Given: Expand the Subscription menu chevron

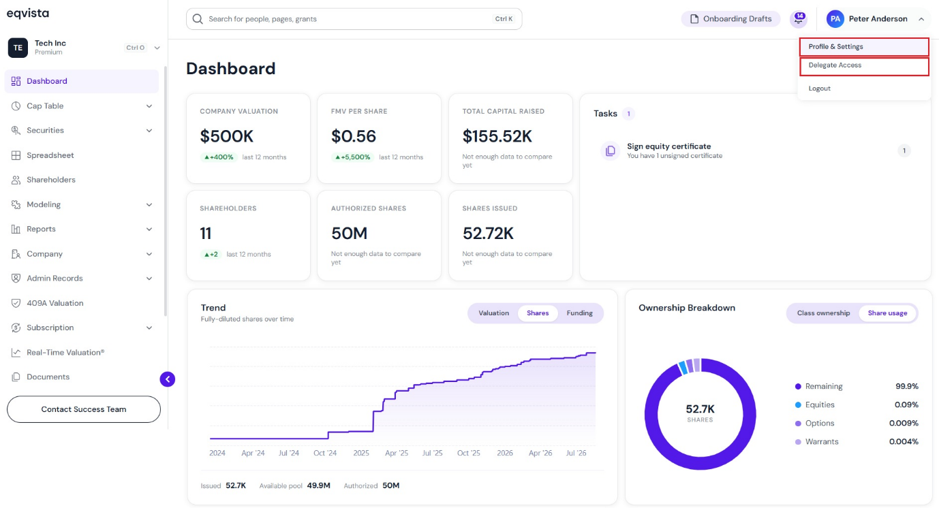Looking at the screenshot, I should point(149,328).
